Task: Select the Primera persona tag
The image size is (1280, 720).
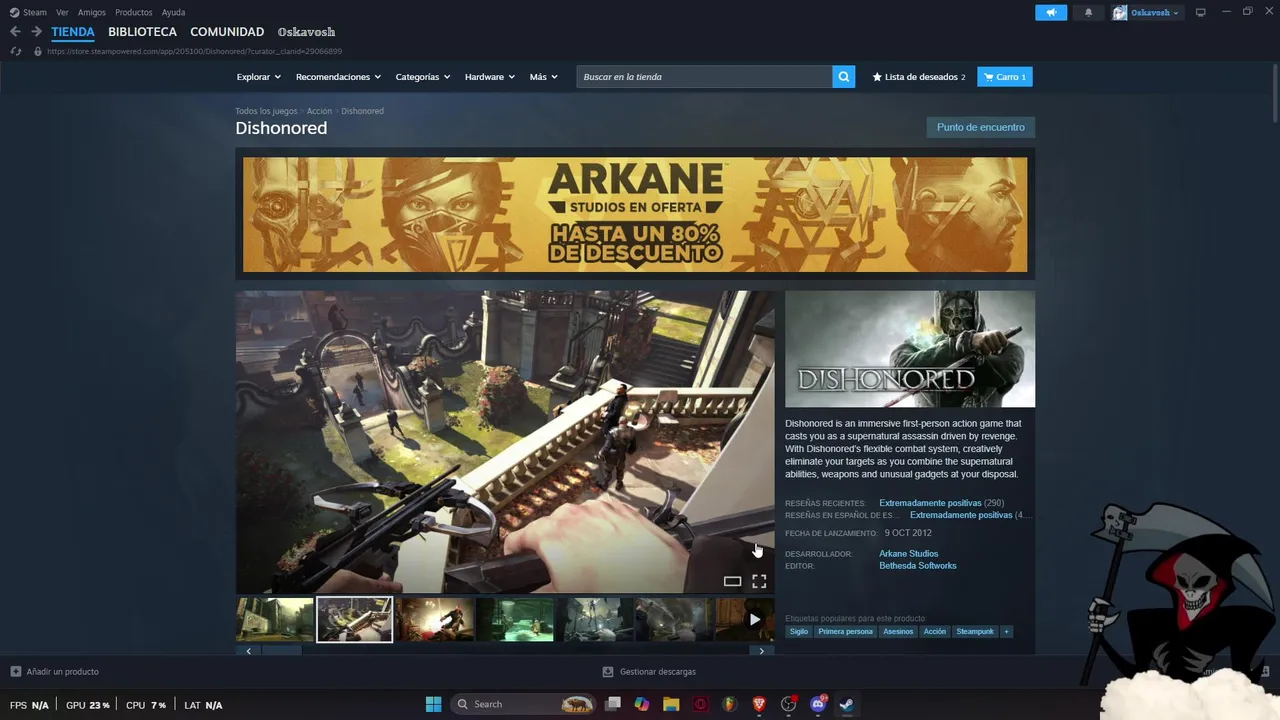Action: 845,632
